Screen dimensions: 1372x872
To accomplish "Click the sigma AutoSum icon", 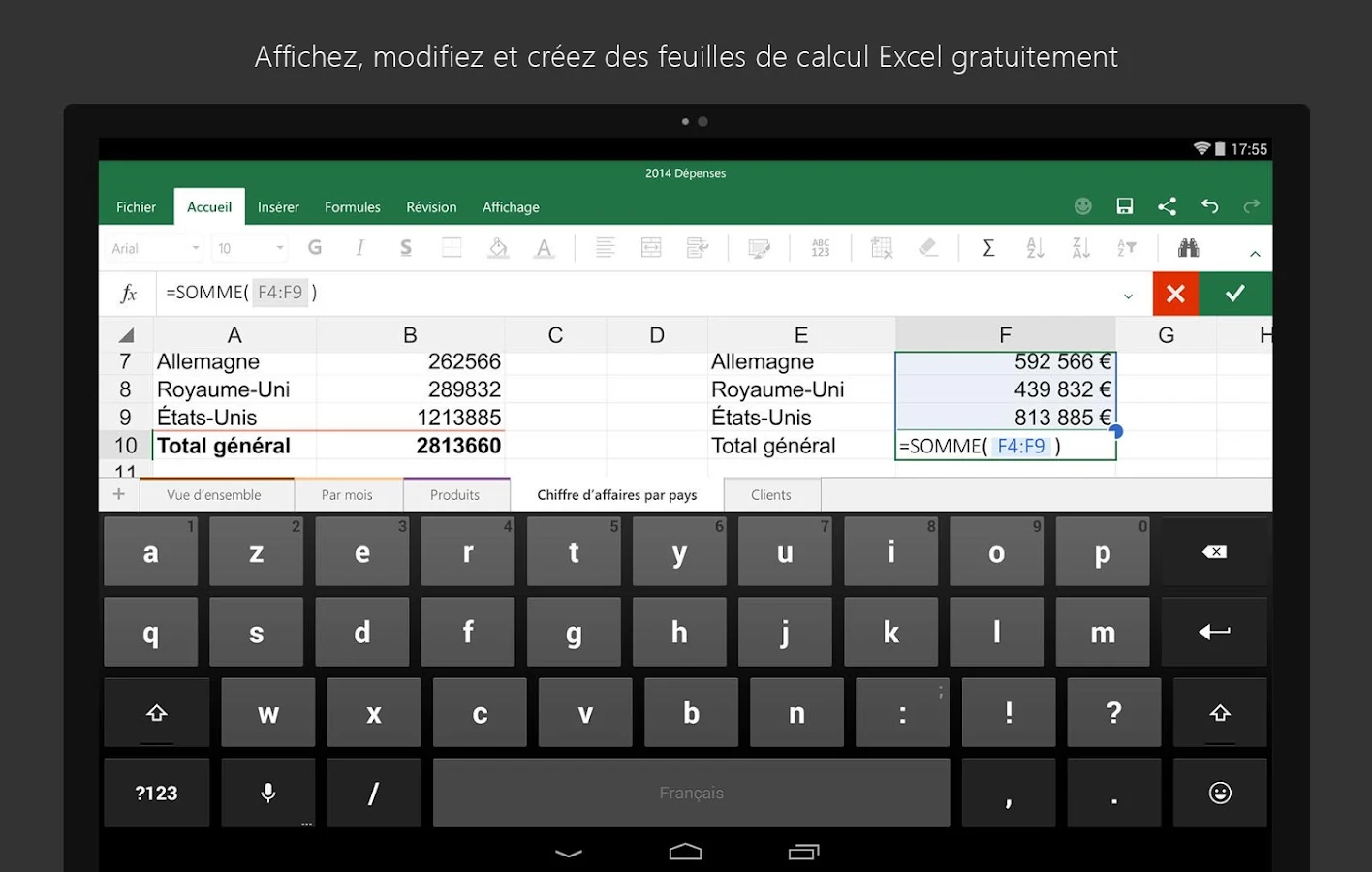I will [988, 248].
